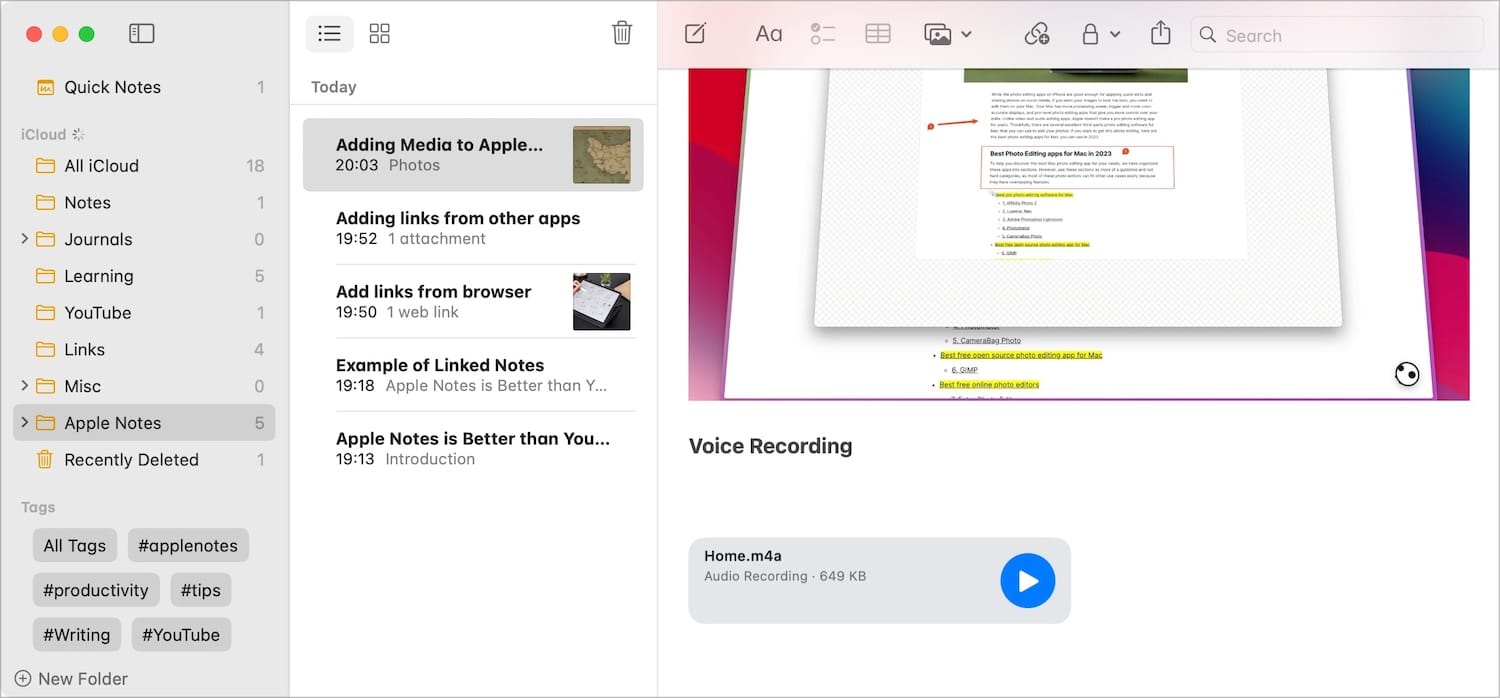Viewport: 1500px width, 698px height.
Task: Toggle the sidebar visibility icon
Action: 142,33
